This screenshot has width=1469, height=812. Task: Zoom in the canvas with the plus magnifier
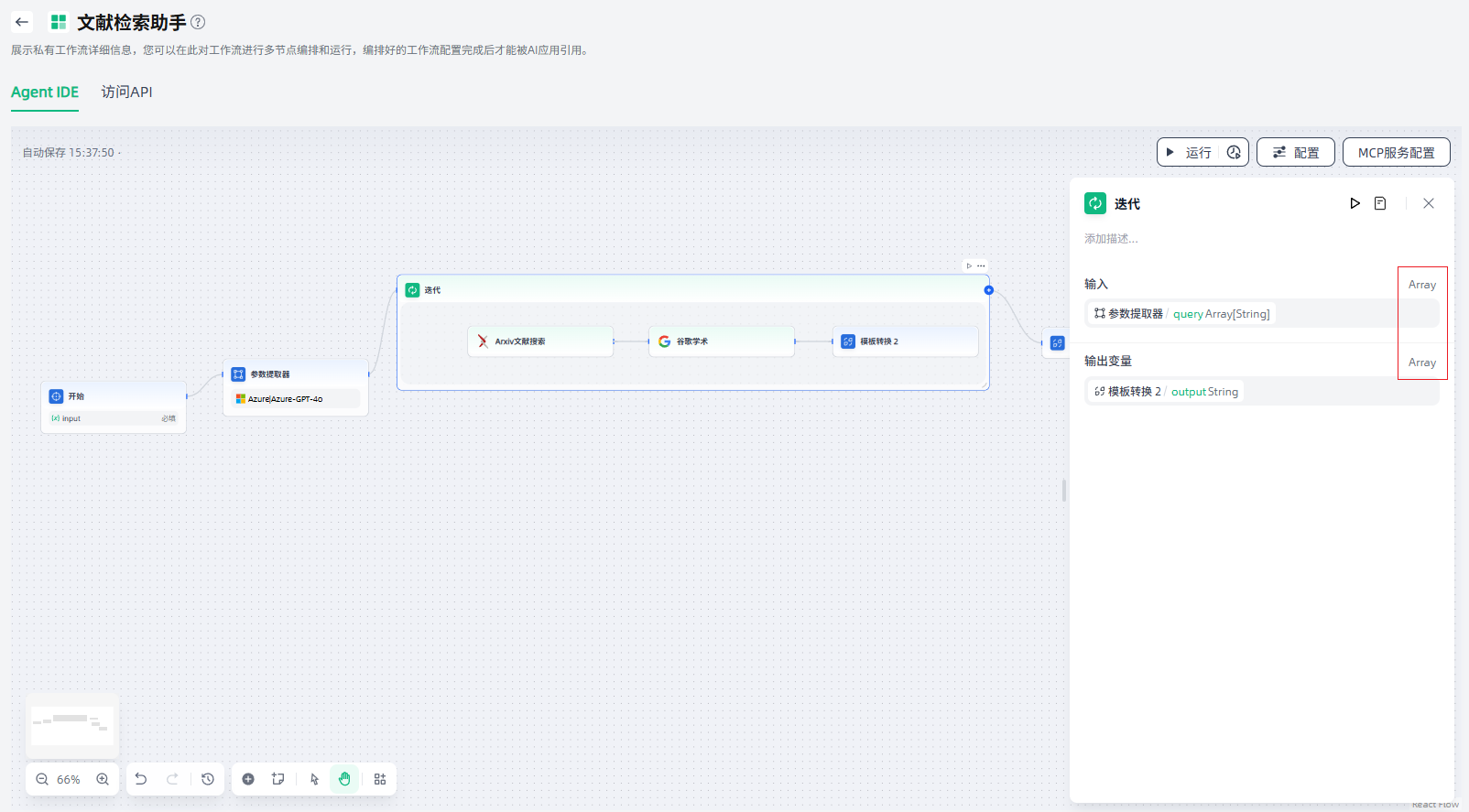[103, 779]
